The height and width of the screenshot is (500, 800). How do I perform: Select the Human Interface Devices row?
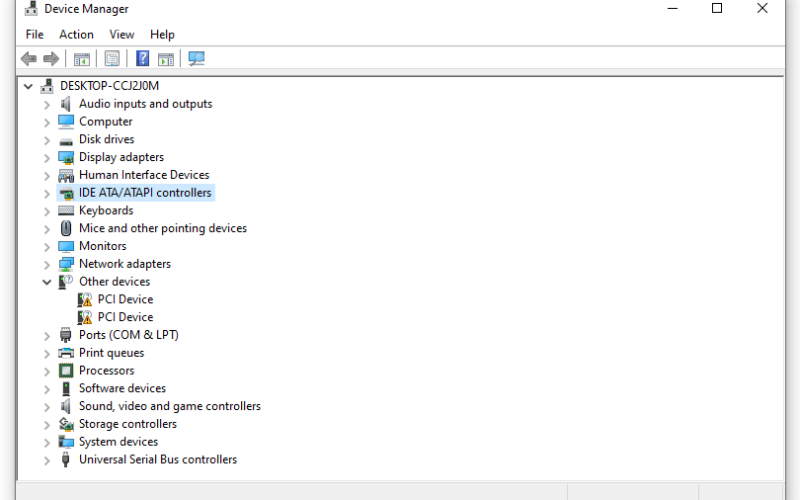144,175
